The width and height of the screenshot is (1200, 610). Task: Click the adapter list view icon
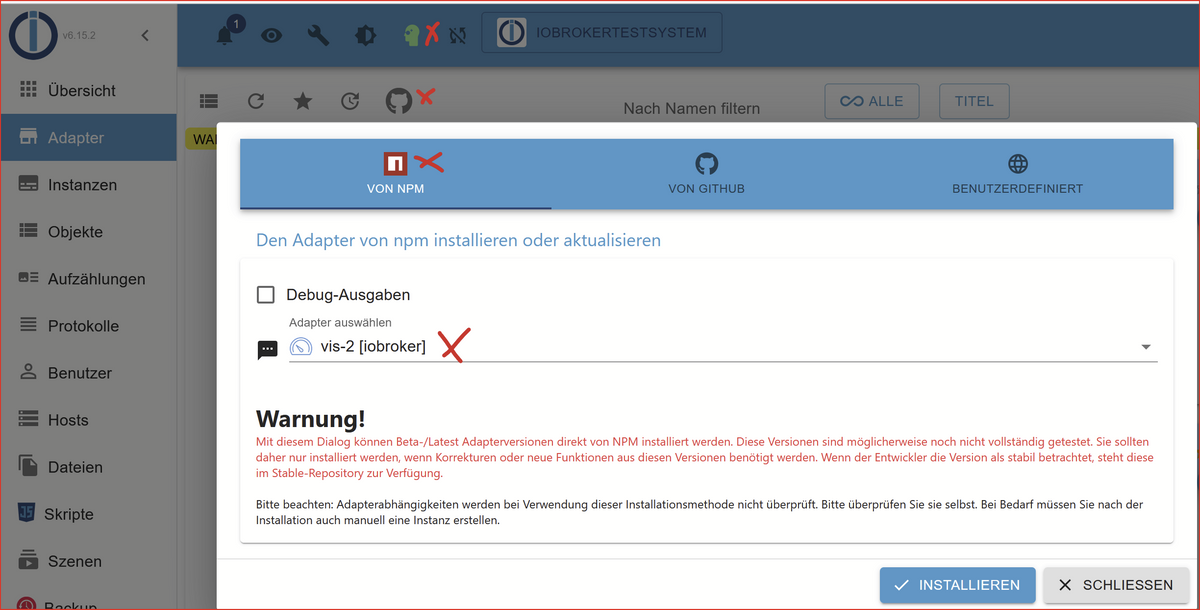[208, 101]
